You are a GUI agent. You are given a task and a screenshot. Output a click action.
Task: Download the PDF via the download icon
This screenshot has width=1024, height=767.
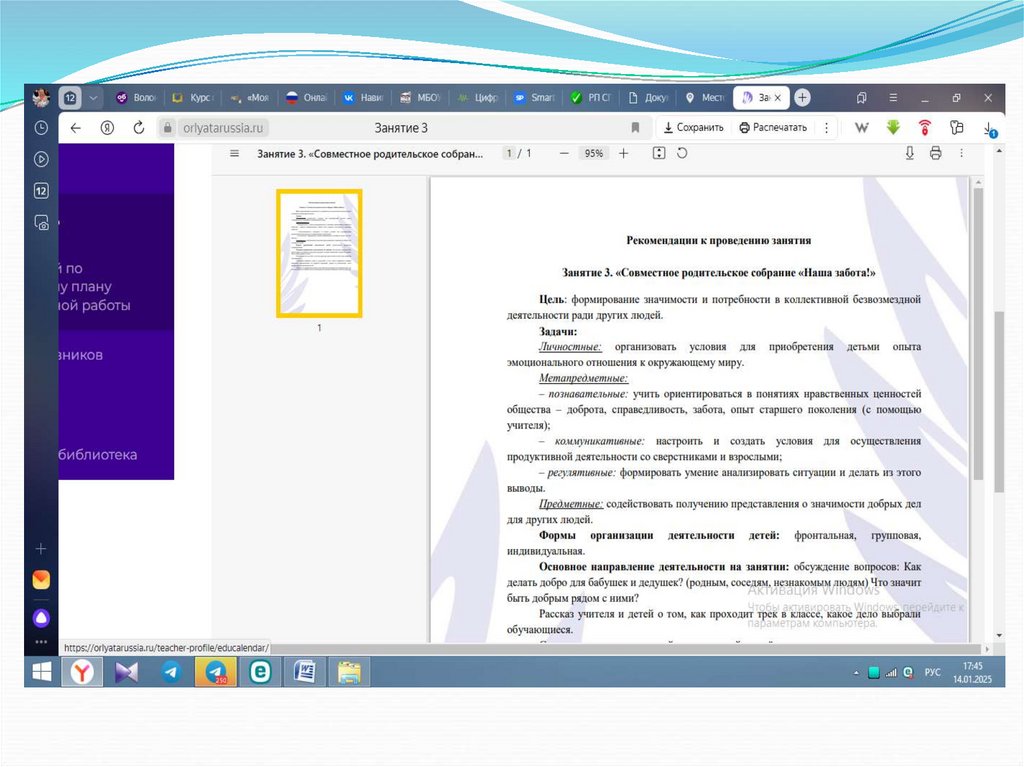[909, 154]
